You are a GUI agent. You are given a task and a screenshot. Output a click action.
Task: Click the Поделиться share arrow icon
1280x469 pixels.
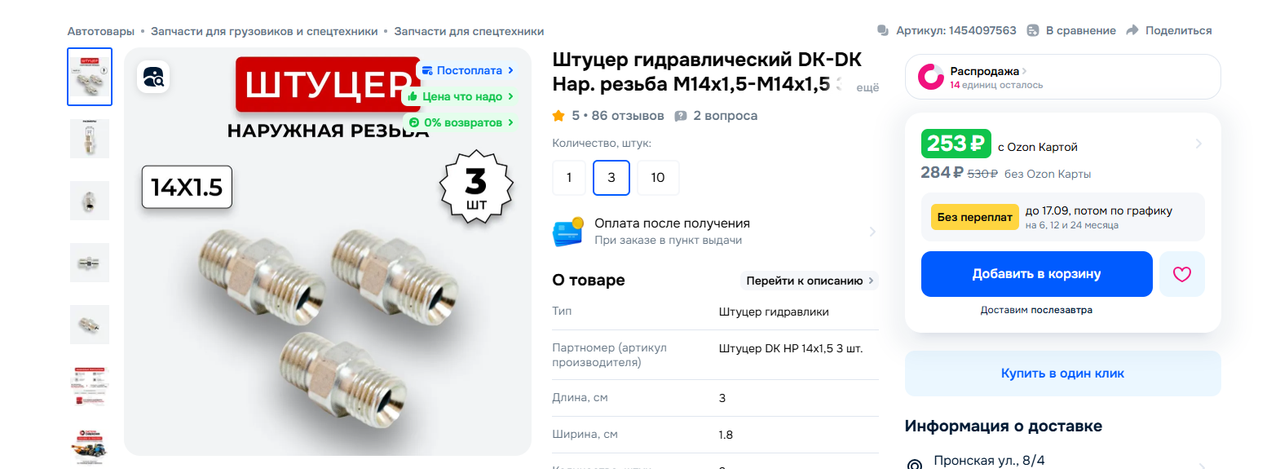[1132, 31]
